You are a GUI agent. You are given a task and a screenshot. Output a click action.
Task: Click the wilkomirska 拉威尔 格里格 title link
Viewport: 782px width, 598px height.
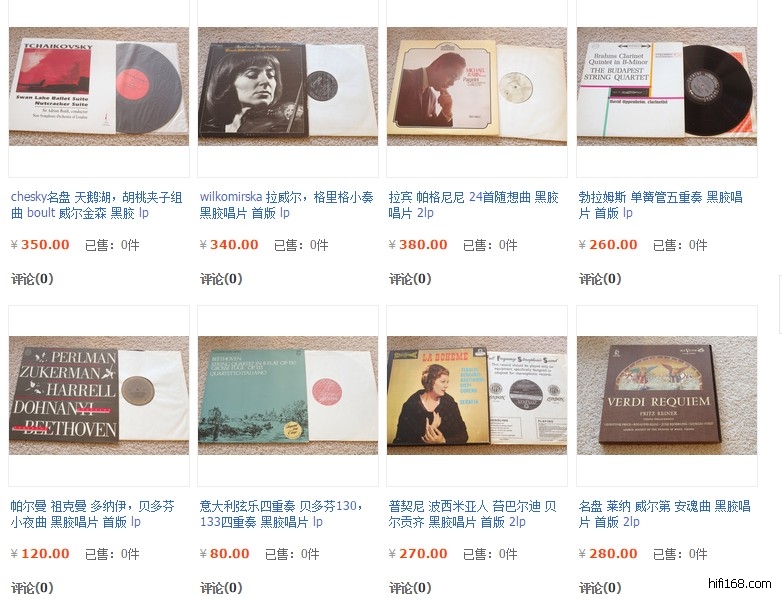(x=286, y=205)
